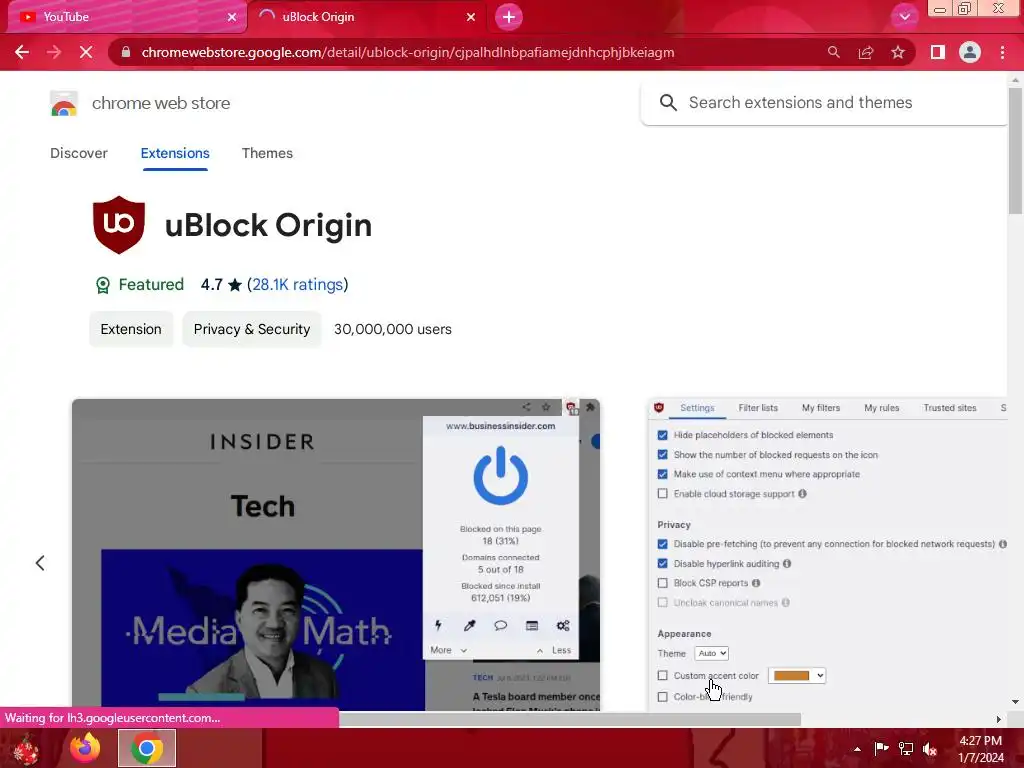Image resolution: width=1024 pixels, height=768 pixels.
Task: Open the Theme Auto dropdown
Action: click(711, 653)
